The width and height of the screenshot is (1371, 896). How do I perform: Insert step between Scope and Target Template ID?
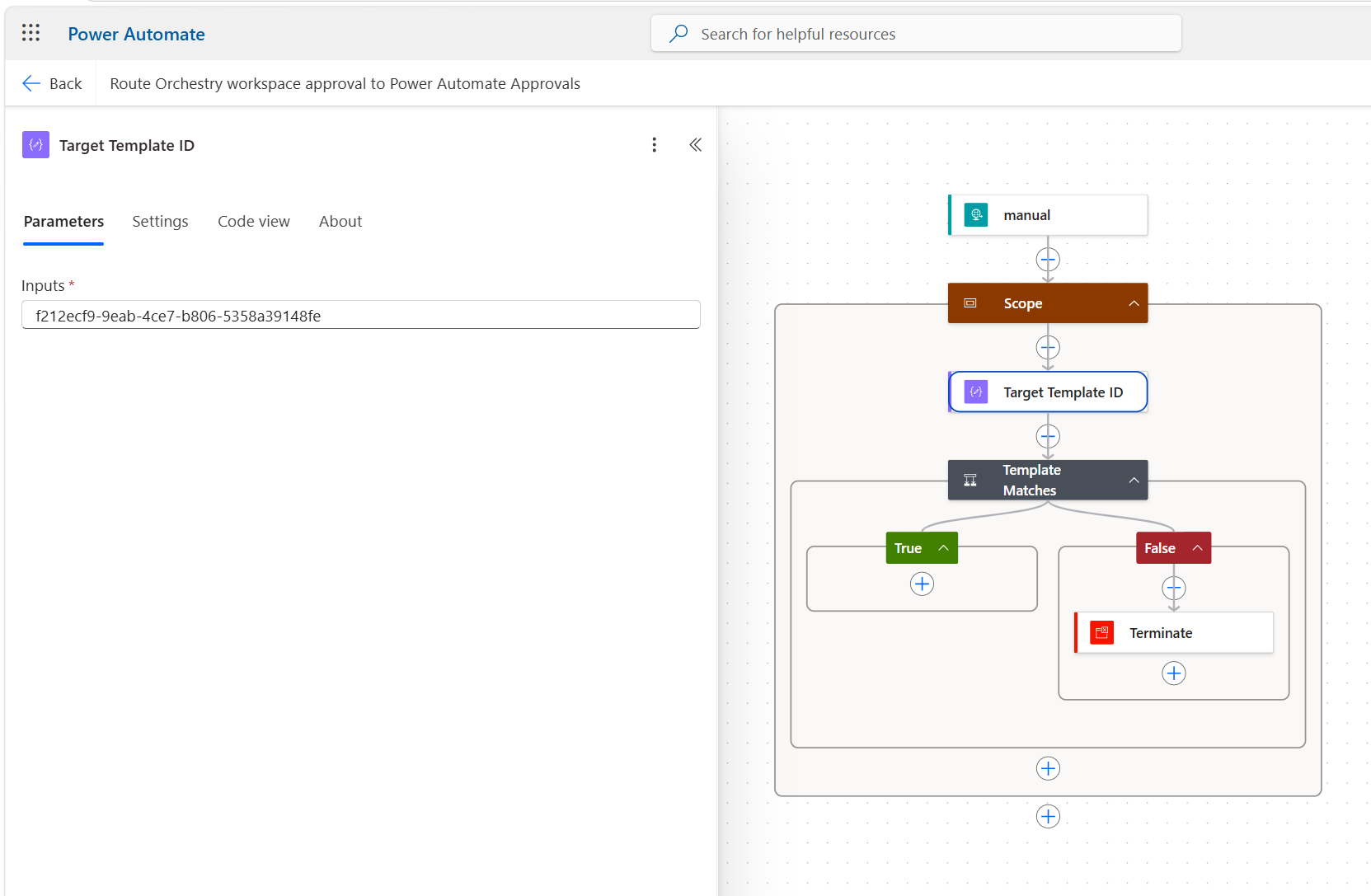[x=1048, y=348]
